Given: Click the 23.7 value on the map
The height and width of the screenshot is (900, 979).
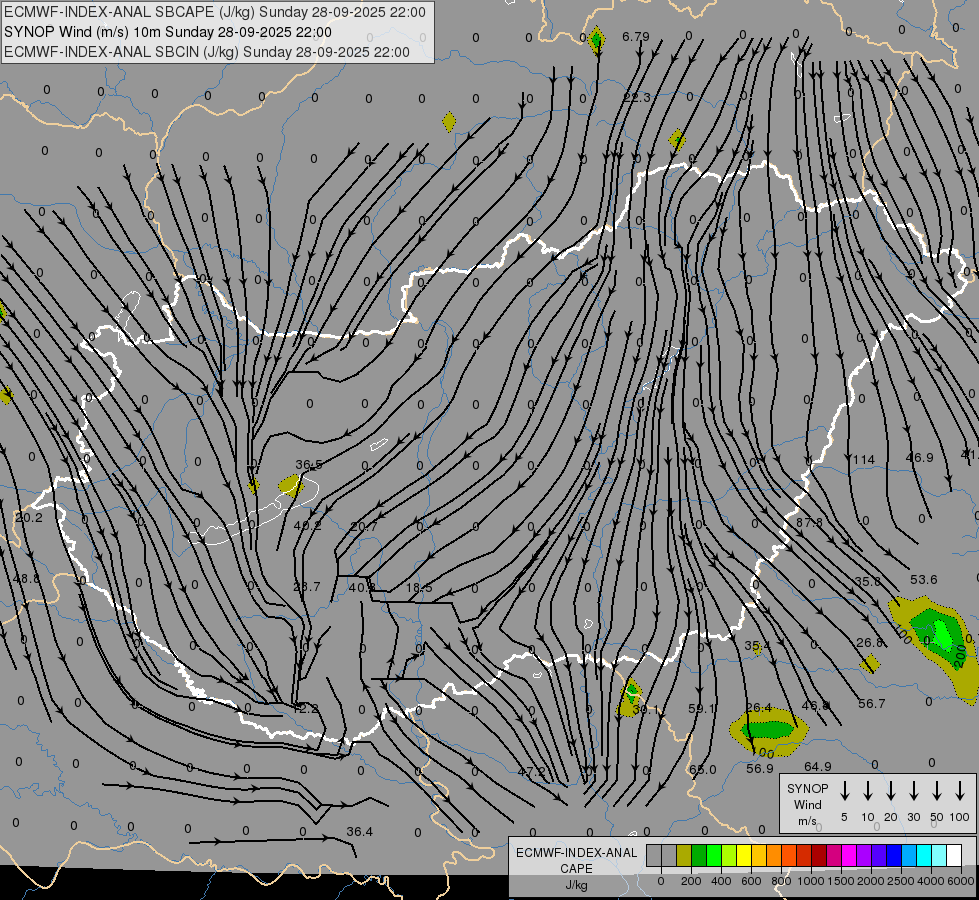Looking at the screenshot, I should click(x=307, y=586).
